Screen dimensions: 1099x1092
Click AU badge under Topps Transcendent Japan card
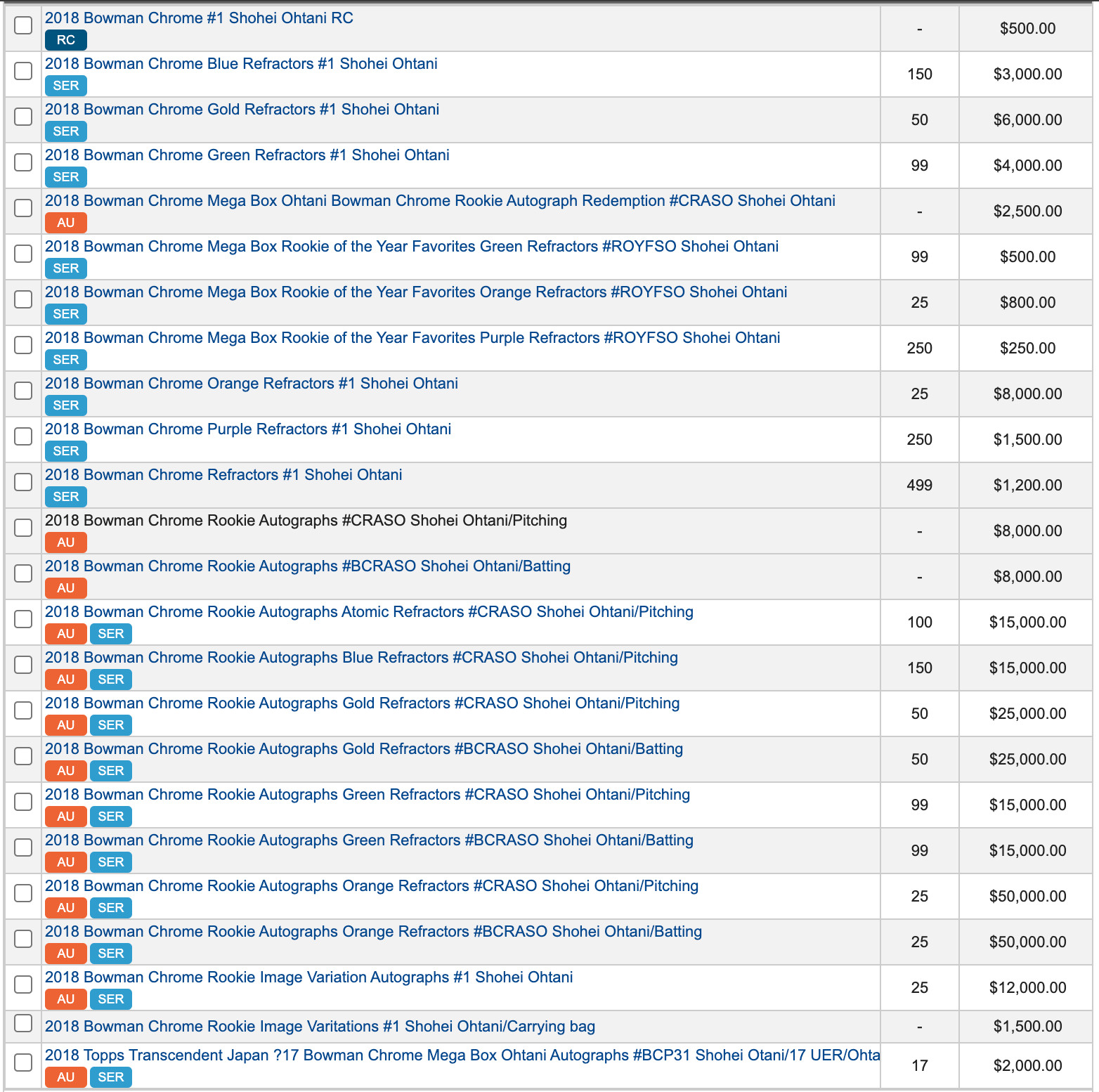[x=66, y=1077]
